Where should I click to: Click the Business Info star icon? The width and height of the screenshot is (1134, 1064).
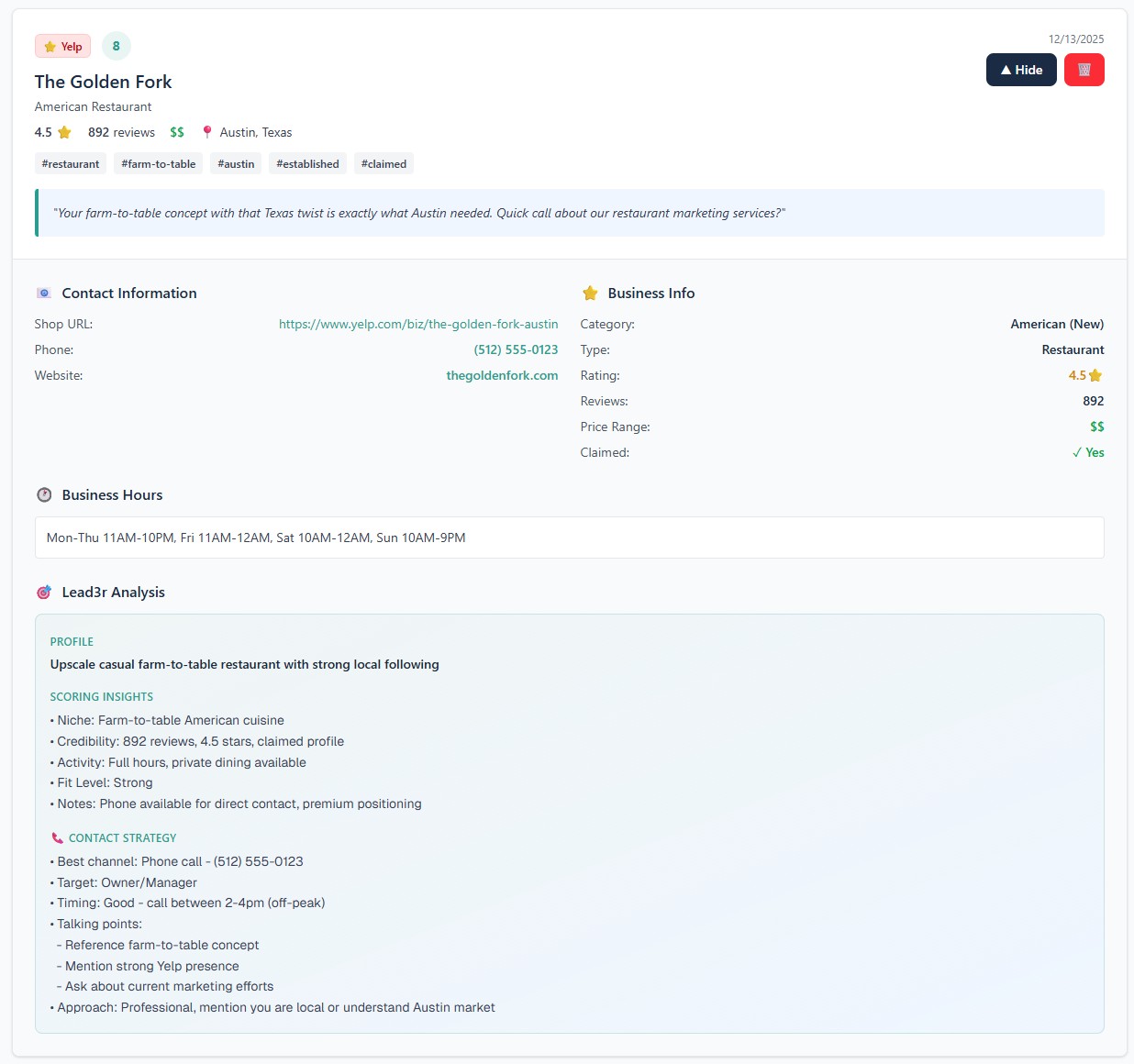590,294
